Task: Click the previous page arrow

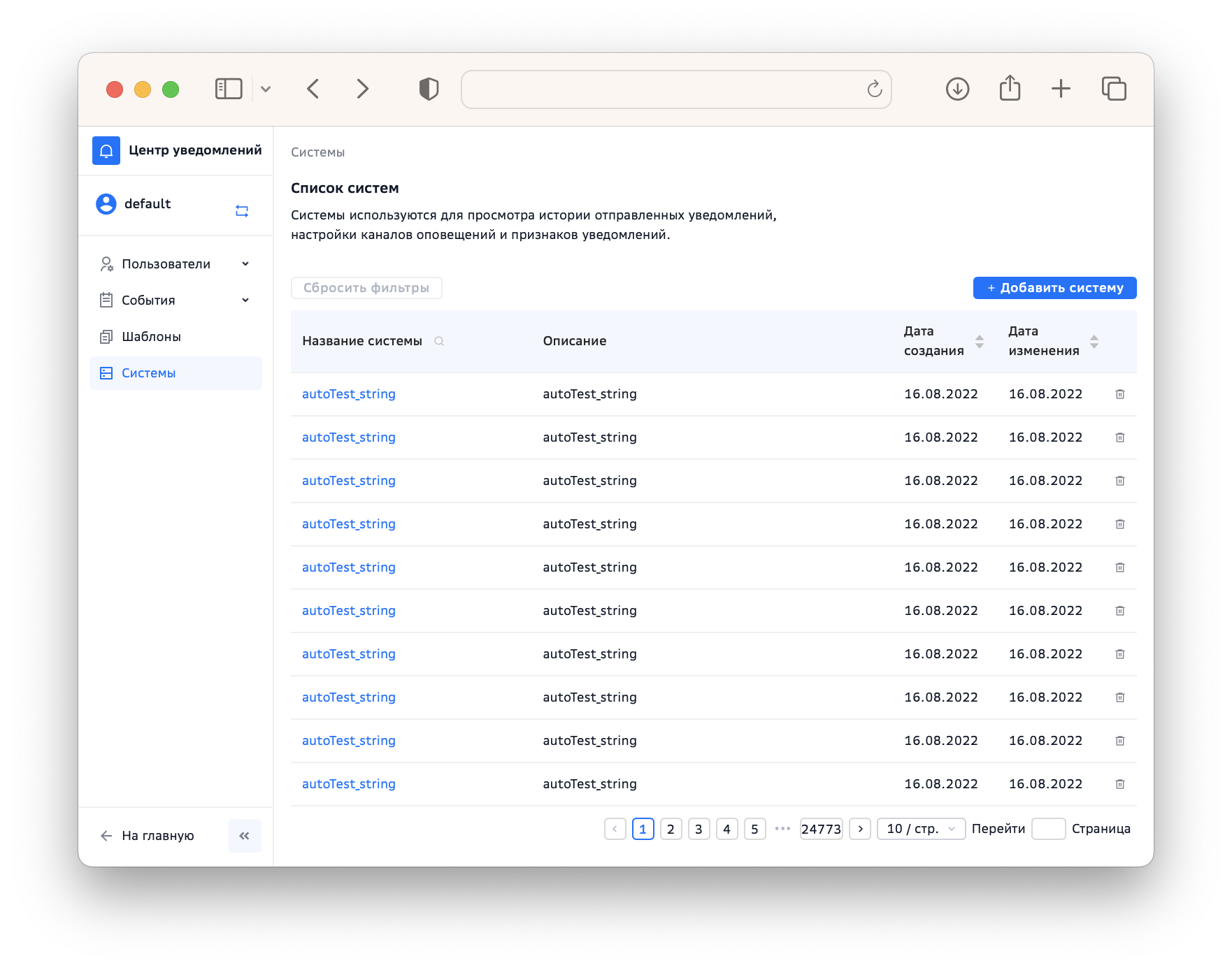Action: [x=615, y=829]
